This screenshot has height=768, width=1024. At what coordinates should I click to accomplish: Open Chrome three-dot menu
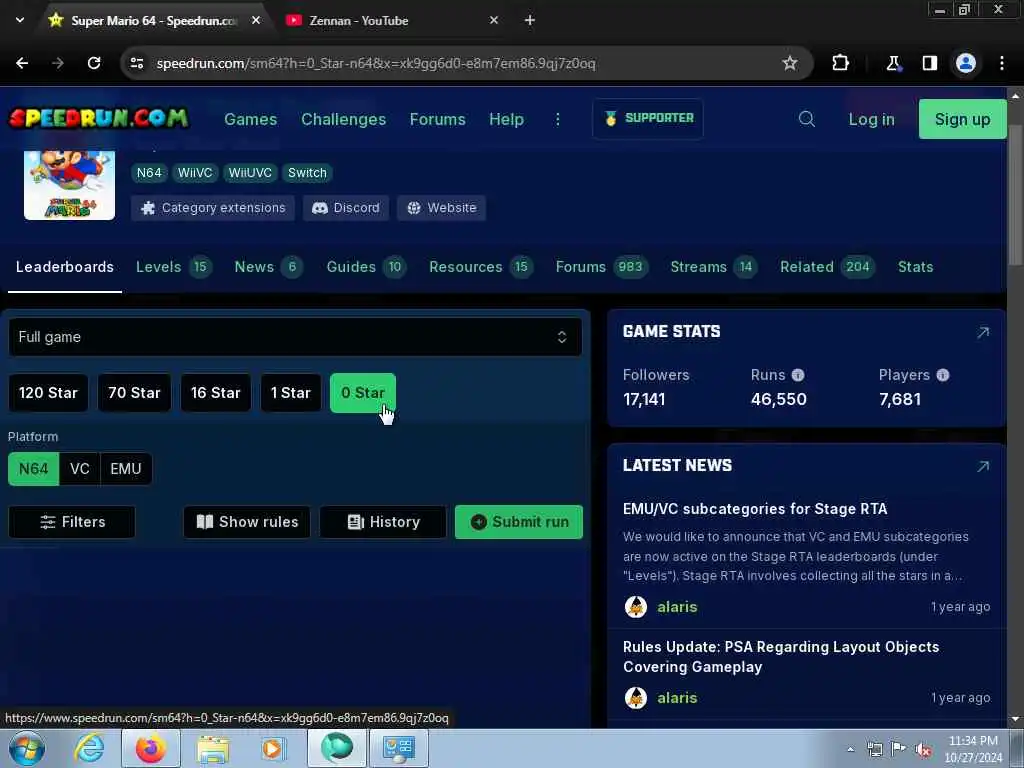[x=1002, y=63]
